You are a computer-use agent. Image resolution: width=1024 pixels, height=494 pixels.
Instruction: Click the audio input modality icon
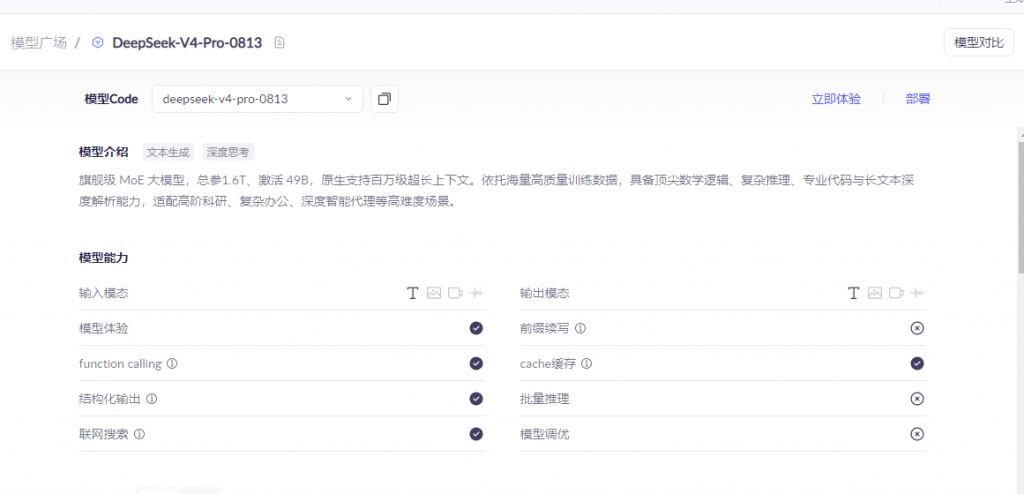(477, 293)
